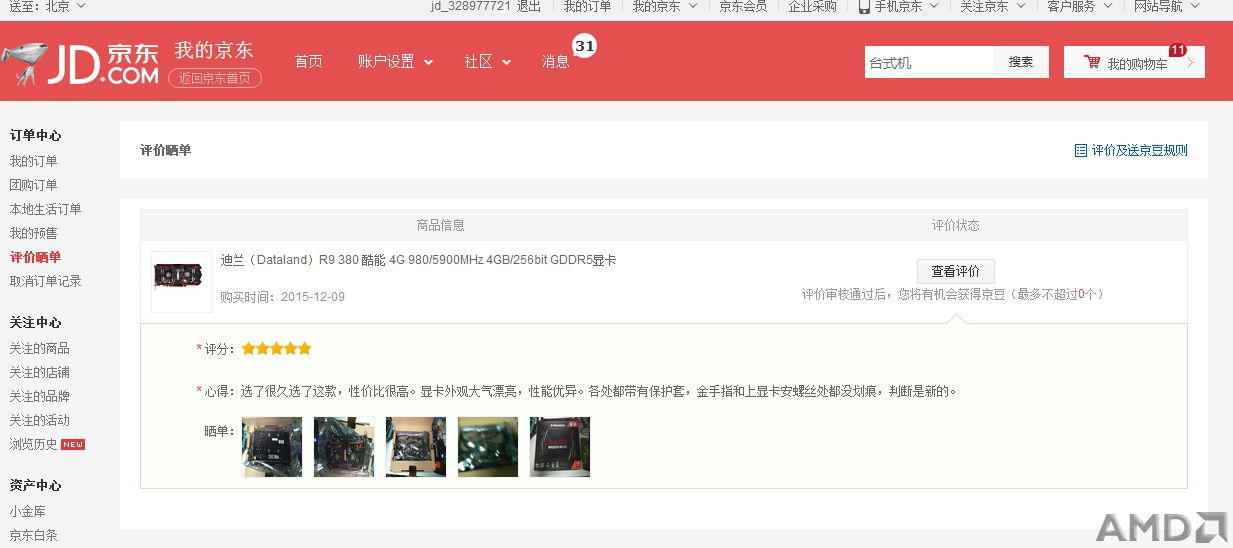Viewport: 1233px width, 548px height.
Task: Open 关注的品牌 in the sidebar
Action: point(40,396)
